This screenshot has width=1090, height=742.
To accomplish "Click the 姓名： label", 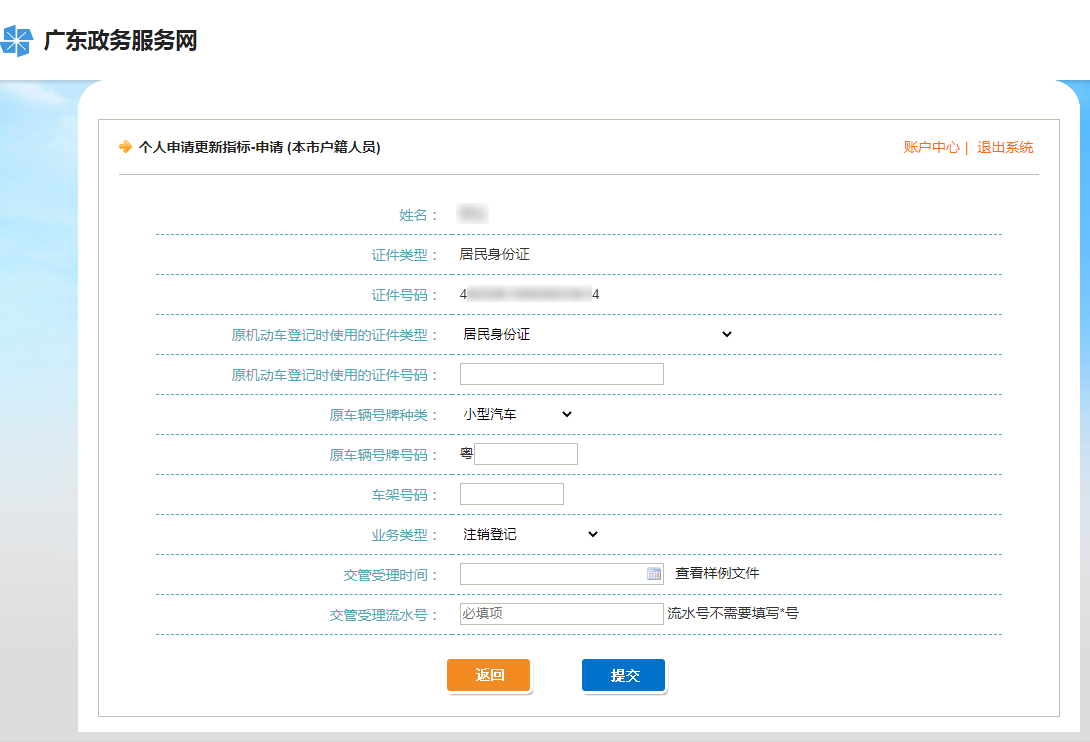I will tap(418, 216).
